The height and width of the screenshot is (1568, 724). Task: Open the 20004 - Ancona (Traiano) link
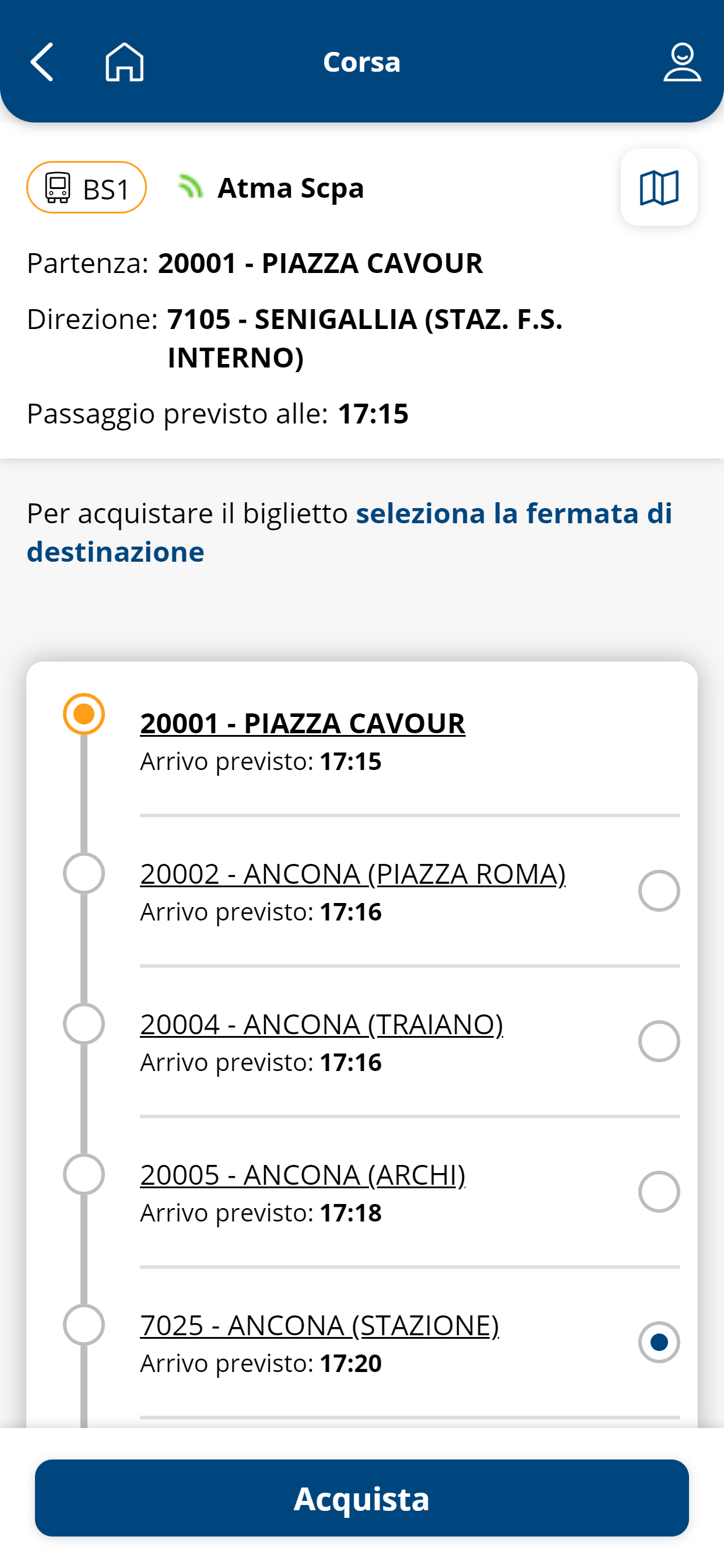point(321,1024)
